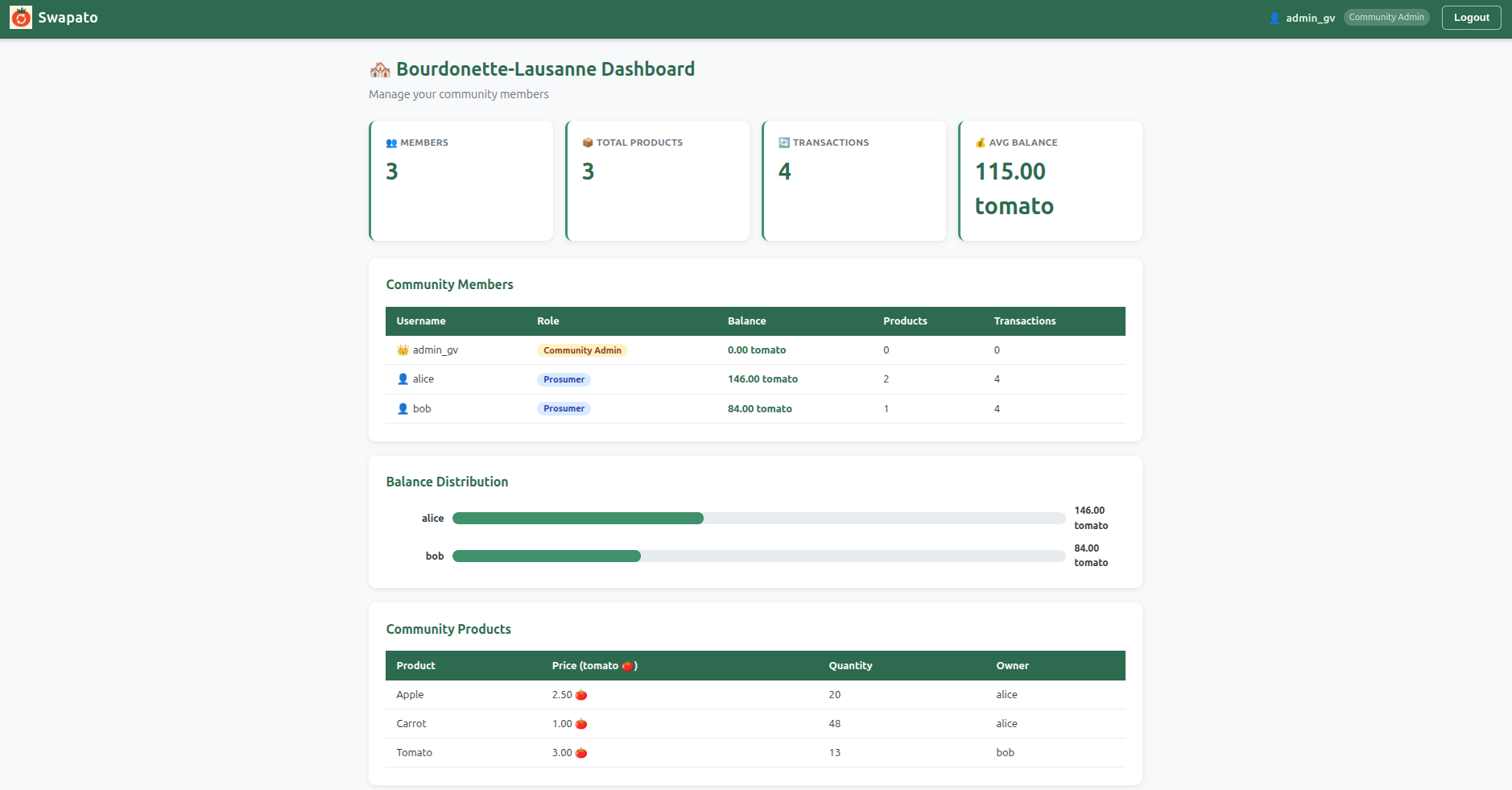Click owner alice in Carrot product row
This screenshot has width=1512, height=790.
1006,724
